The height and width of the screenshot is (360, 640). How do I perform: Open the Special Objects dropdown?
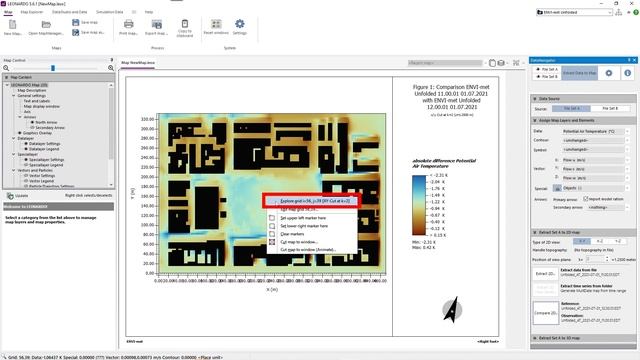point(595,188)
